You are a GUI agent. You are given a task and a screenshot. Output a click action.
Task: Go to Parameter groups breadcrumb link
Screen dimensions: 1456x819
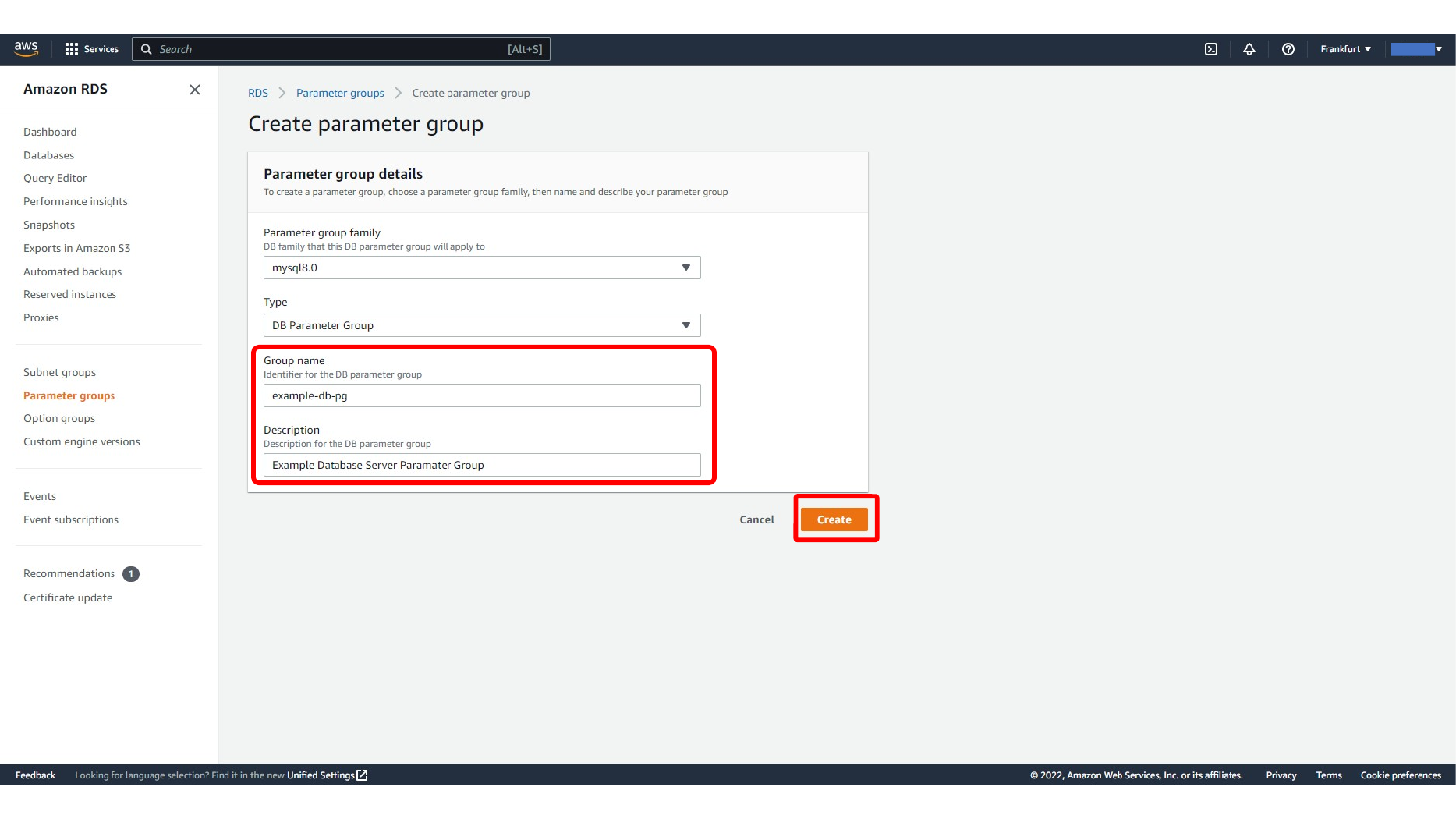tap(340, 93)
